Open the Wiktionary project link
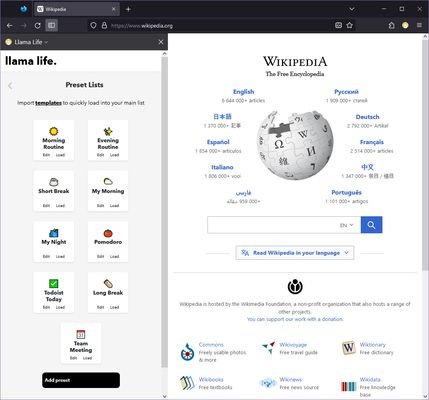 373,345
